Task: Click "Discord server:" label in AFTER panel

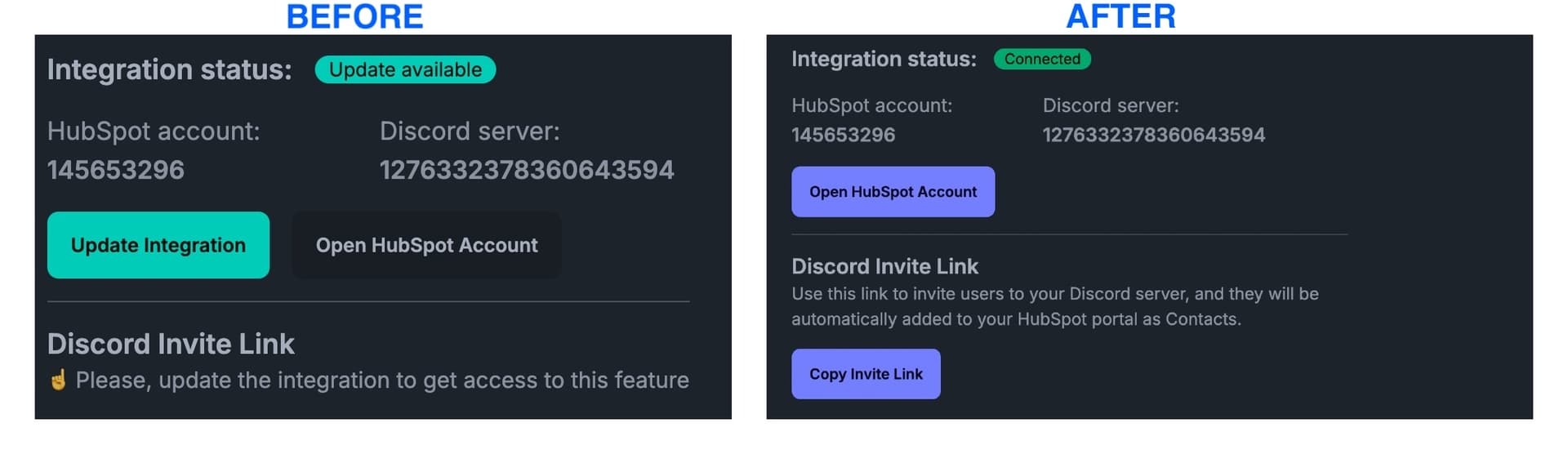Action: pyautogui.click(x=1111, y=105)
